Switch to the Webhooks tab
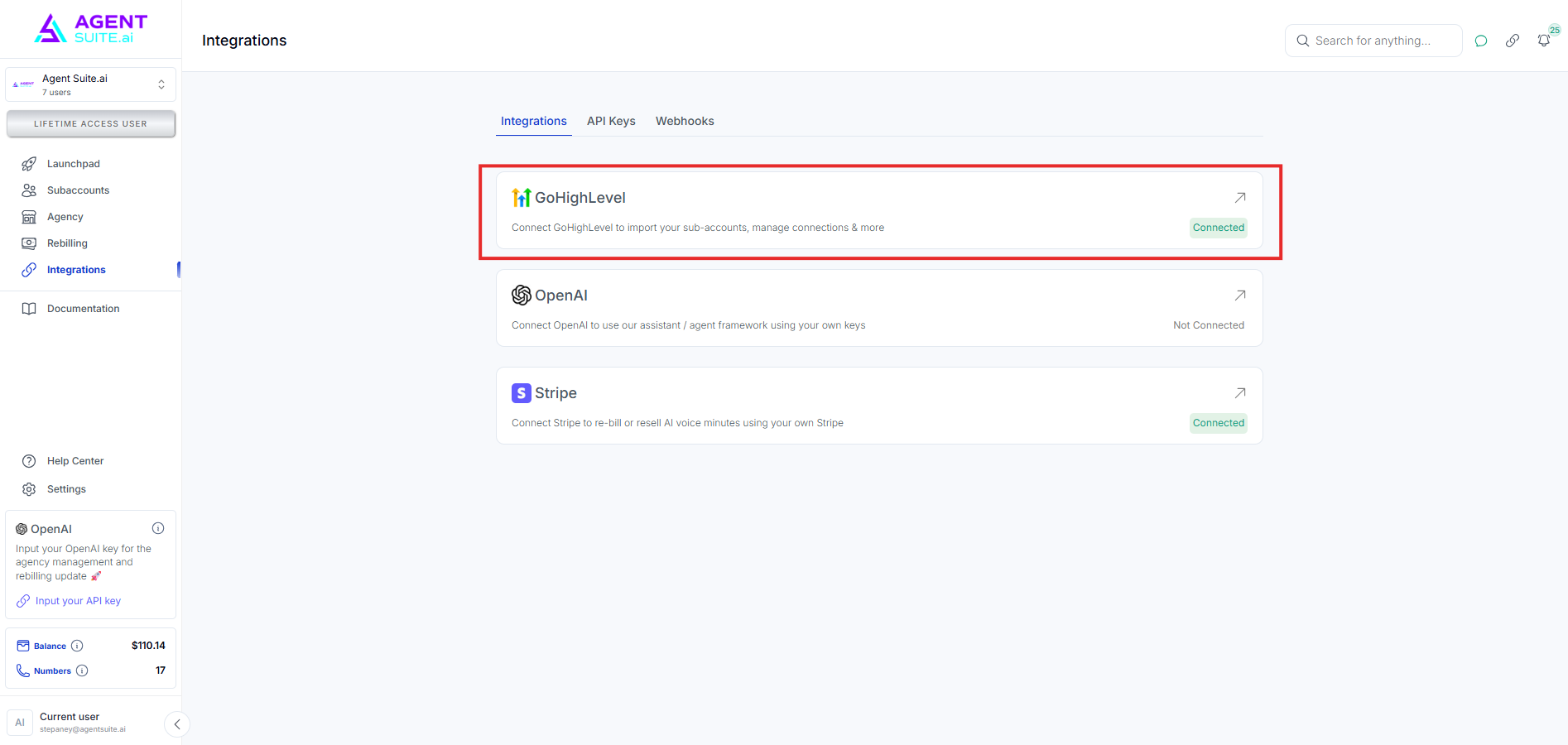This screenshot has width=1568, height=745. point(685,121)
